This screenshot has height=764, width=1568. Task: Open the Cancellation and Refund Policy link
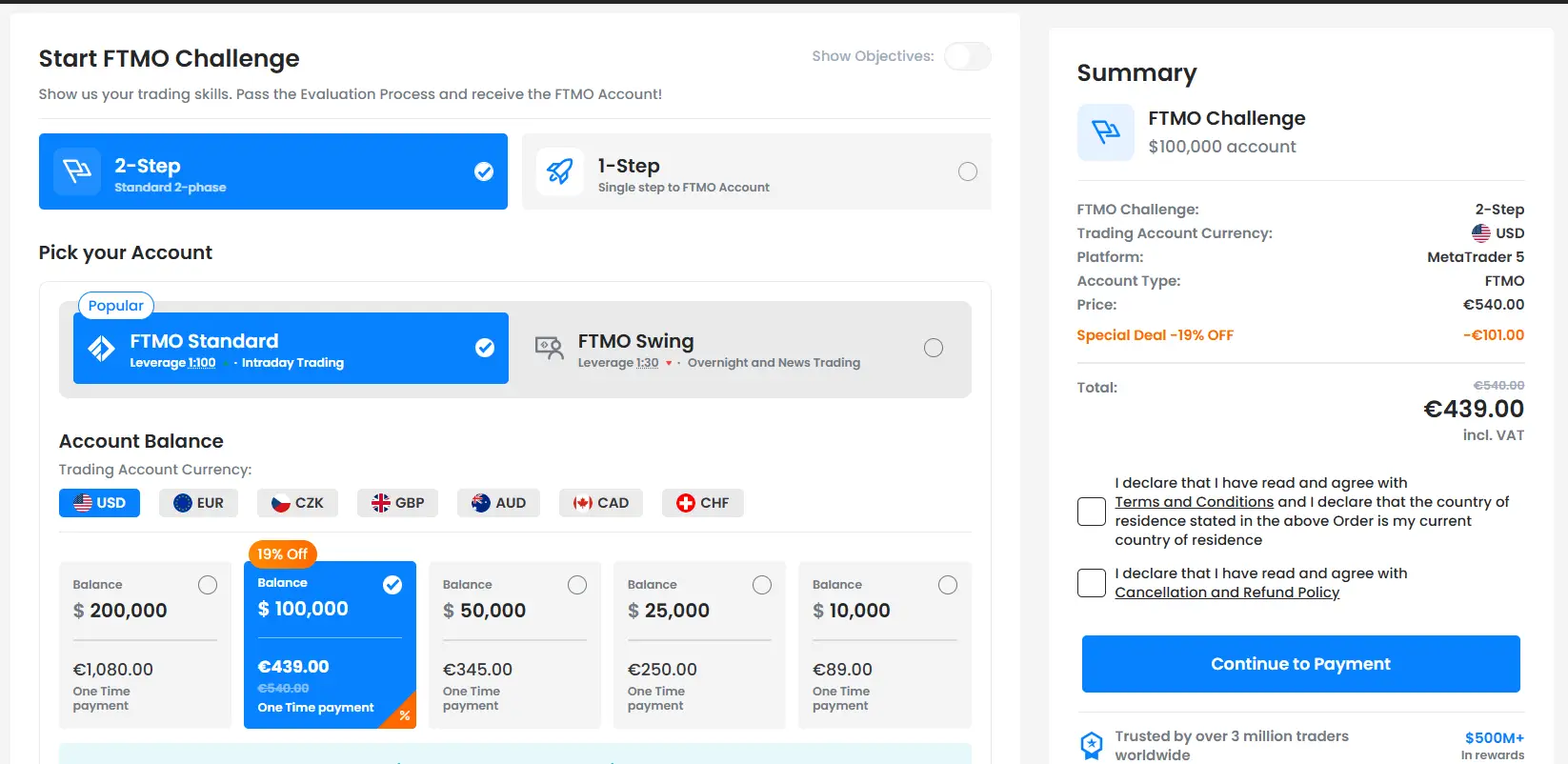(x=1227, y=593)
